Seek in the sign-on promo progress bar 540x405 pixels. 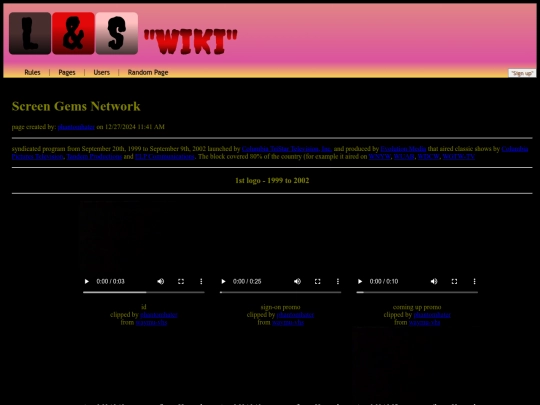(x=280, y=292)
